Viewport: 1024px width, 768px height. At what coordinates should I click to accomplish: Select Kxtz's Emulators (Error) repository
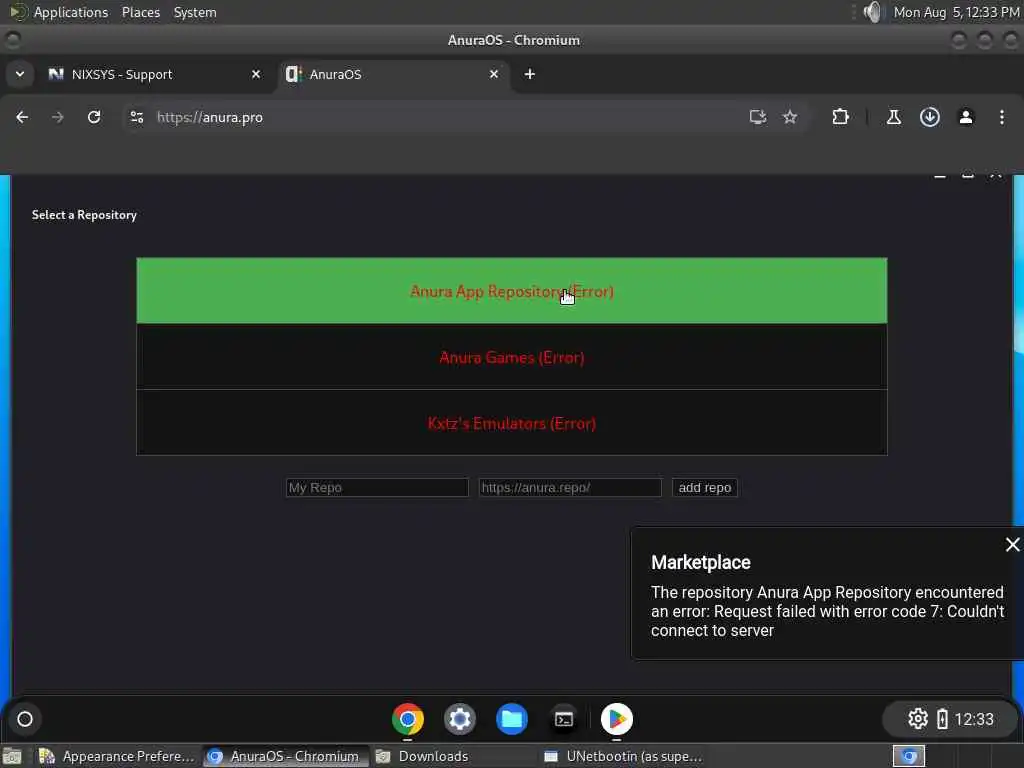click(512, 423)
